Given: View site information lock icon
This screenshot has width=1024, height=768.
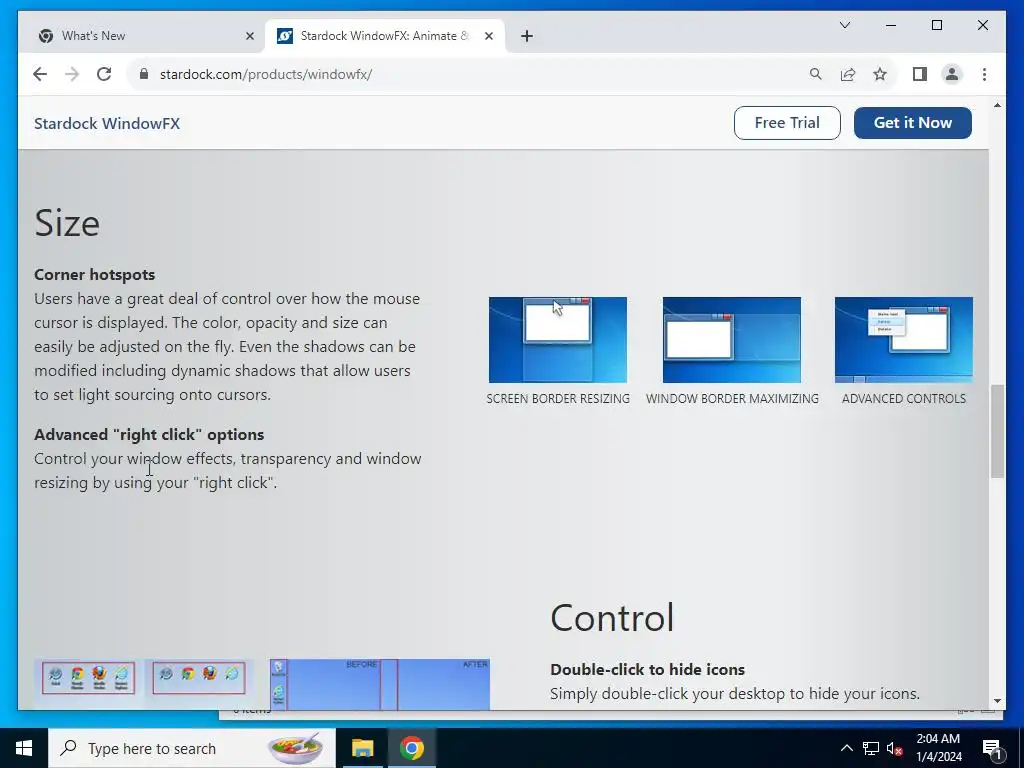Looking at the screenshot, I should 144,74.
